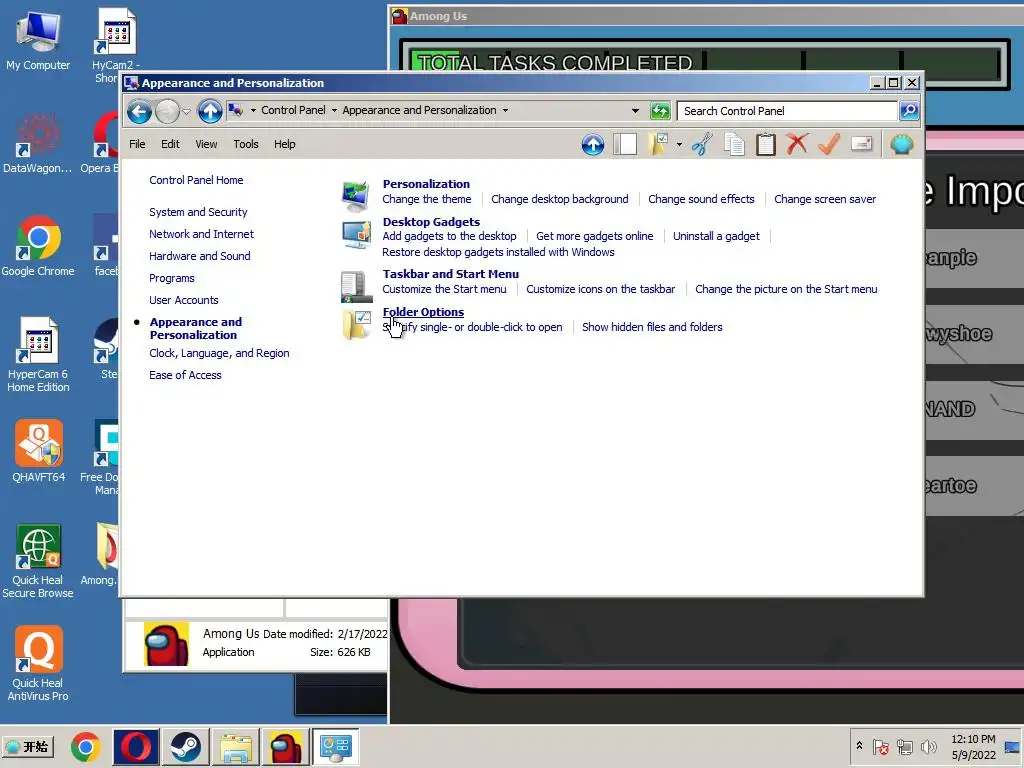Image resolution: width=1024 pixels, height=768 pixels.
Task: Open Ease of Access category
Action: pyautogui.click(x=185, y=375)
